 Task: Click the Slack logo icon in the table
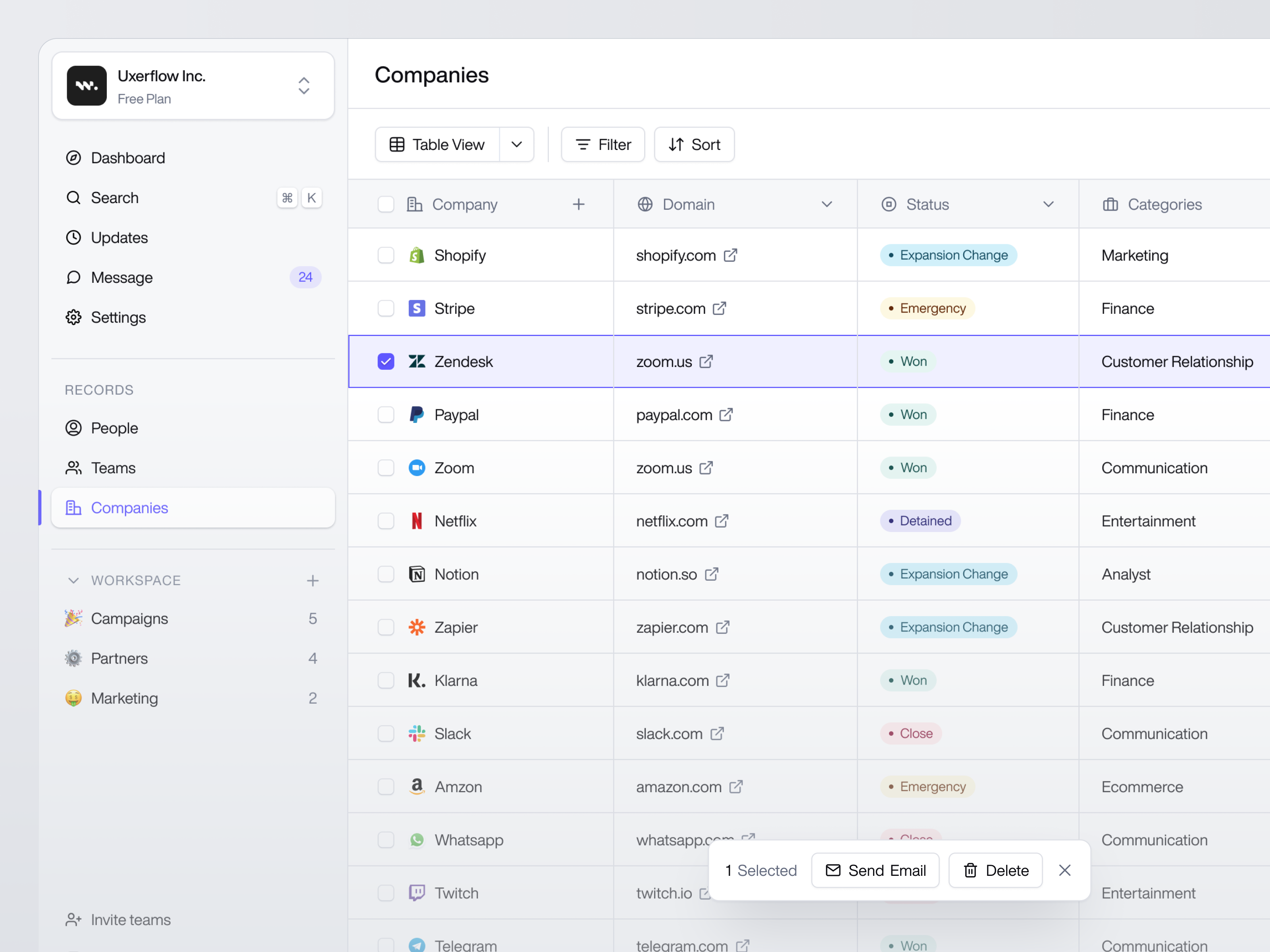(x=416, y=733)
